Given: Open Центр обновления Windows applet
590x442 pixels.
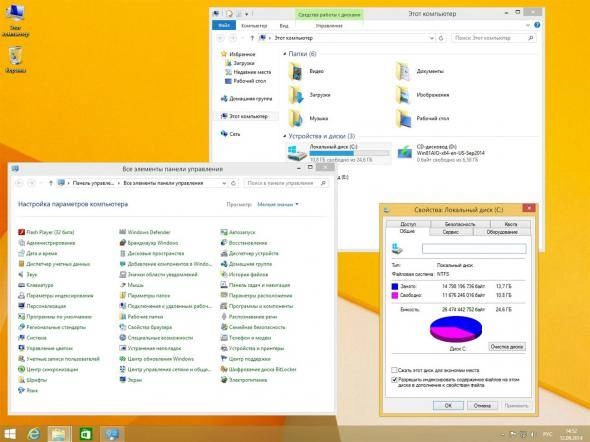Looking at the screenshot, I should click(157, 358).
